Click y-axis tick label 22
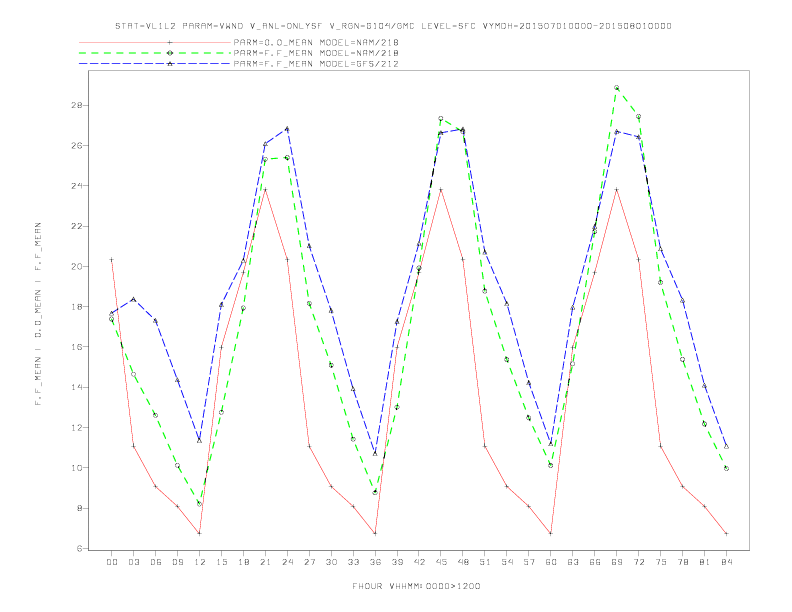792x612 pixels. pos(77,226)
